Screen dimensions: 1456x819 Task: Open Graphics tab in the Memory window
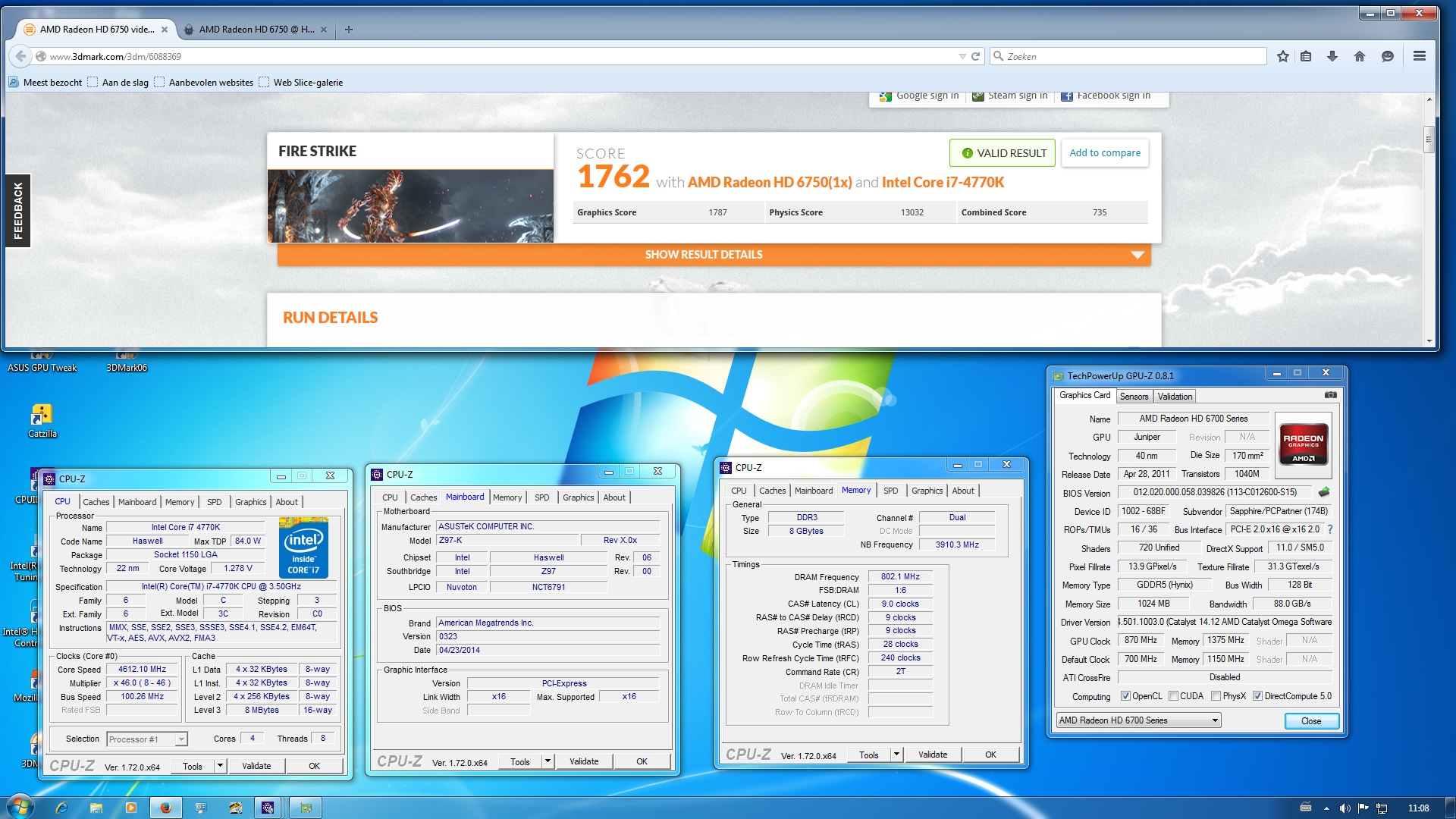click(x=927, y=491)
